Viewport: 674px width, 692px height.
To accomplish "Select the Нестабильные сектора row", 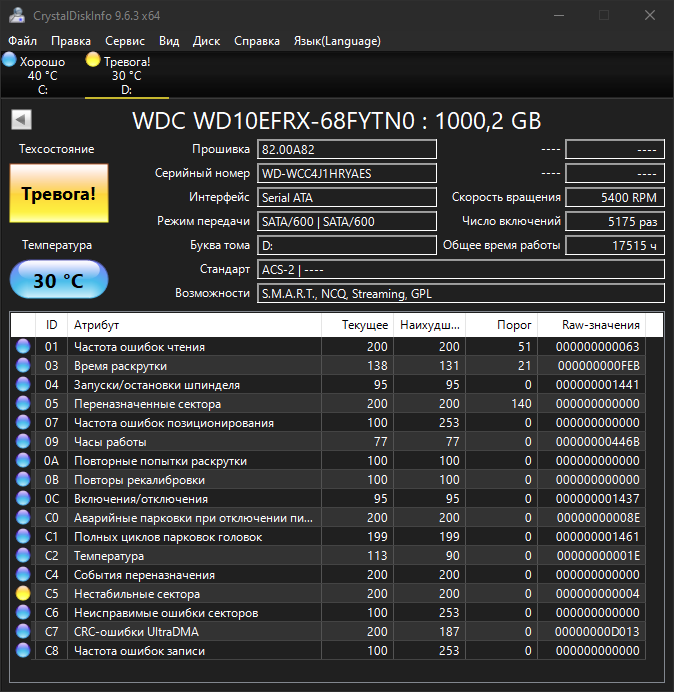I will click(x=328, y=594).
